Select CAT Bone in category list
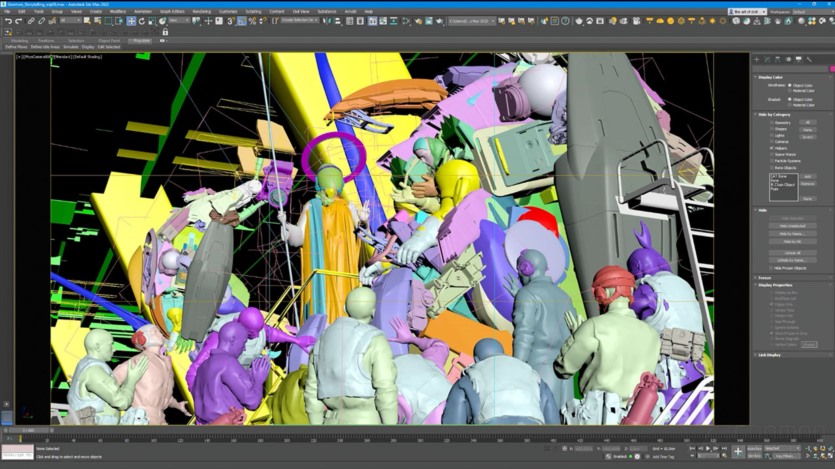The width and height of the screenshot is (835, 469). tap(778, 176)
